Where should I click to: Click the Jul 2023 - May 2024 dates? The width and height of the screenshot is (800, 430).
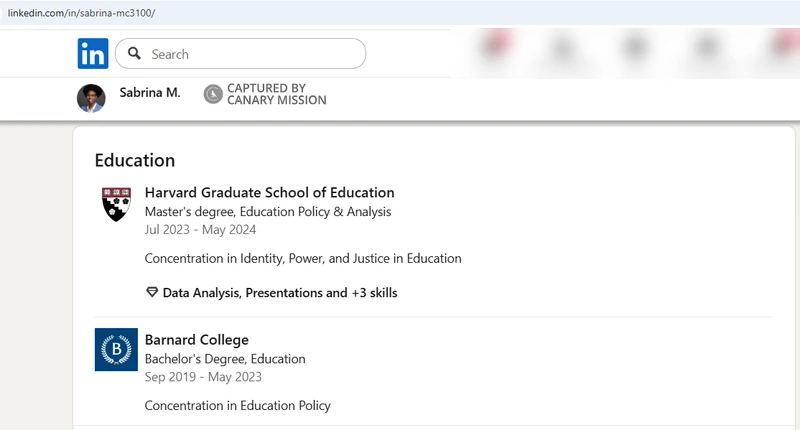pos(200,230)
